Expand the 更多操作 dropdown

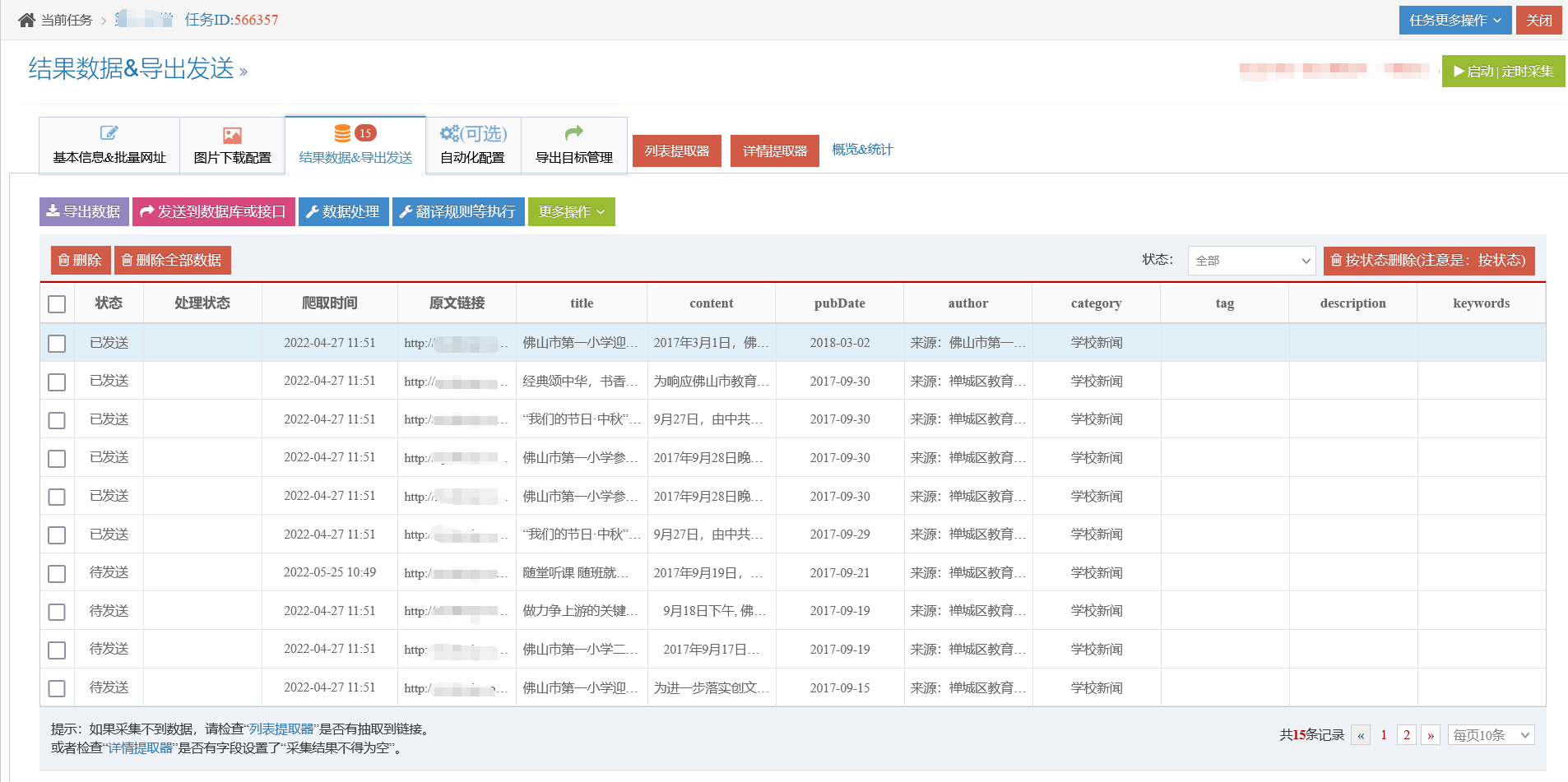(x=572, y=211)
